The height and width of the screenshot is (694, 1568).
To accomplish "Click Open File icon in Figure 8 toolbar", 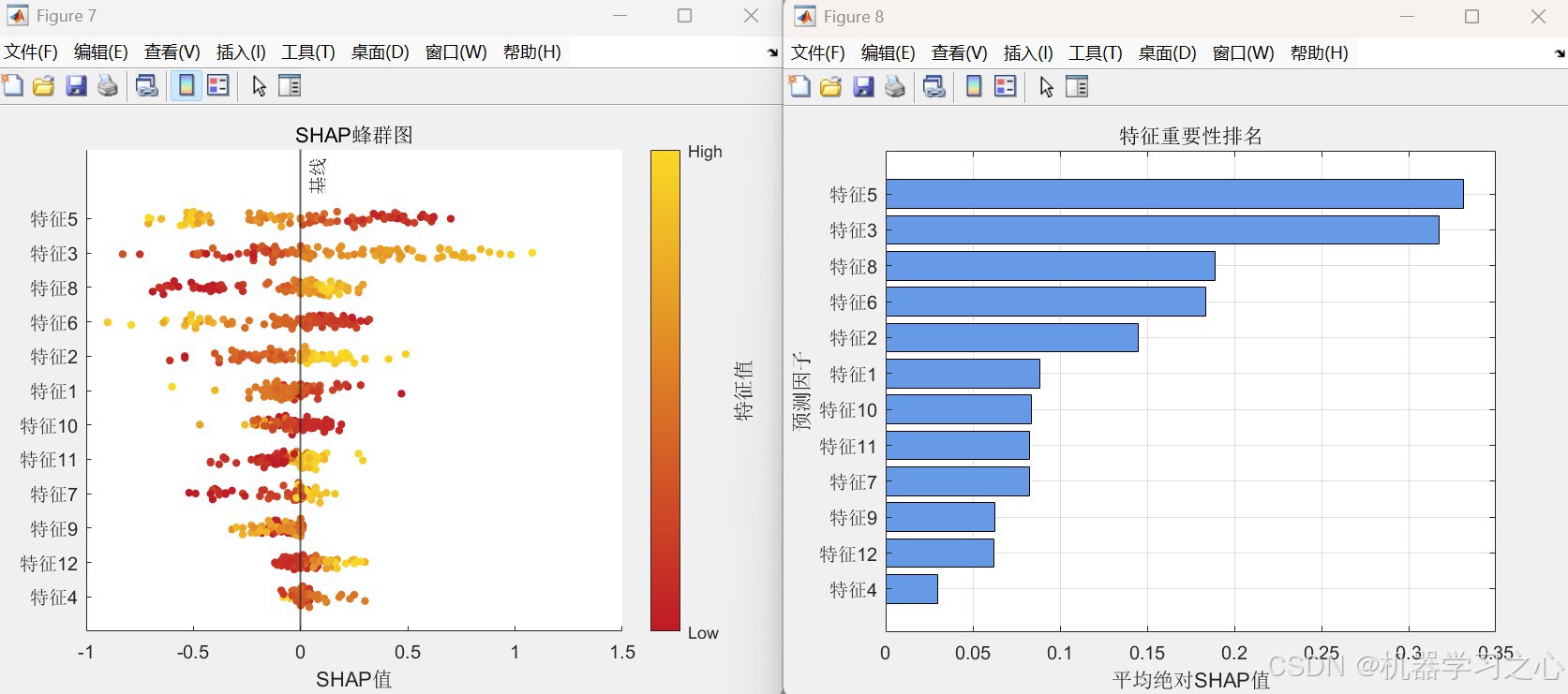I will (x=831, y=87).
